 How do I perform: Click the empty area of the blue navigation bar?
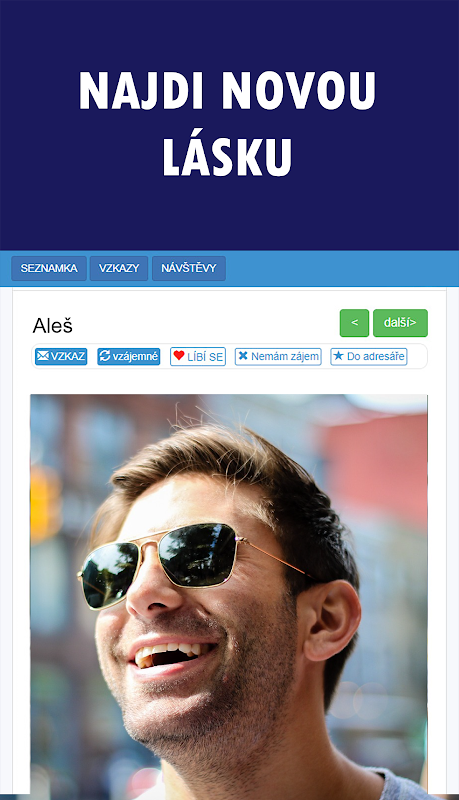[342, 268]
